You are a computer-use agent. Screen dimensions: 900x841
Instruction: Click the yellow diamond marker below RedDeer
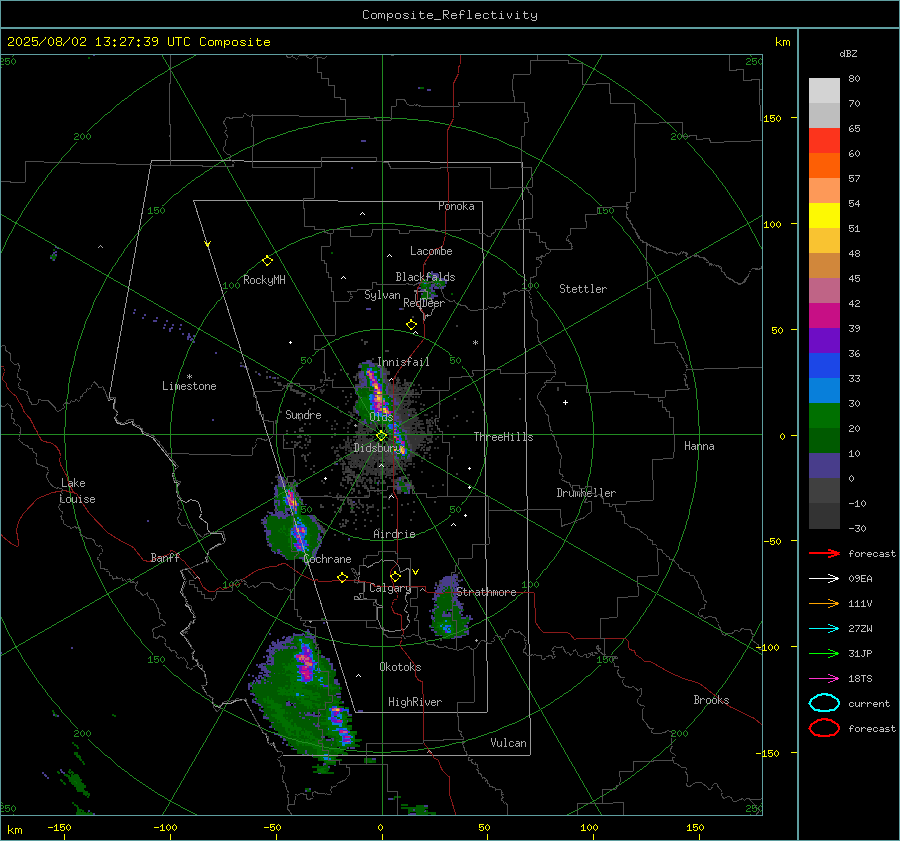click(x=411, y=325)
